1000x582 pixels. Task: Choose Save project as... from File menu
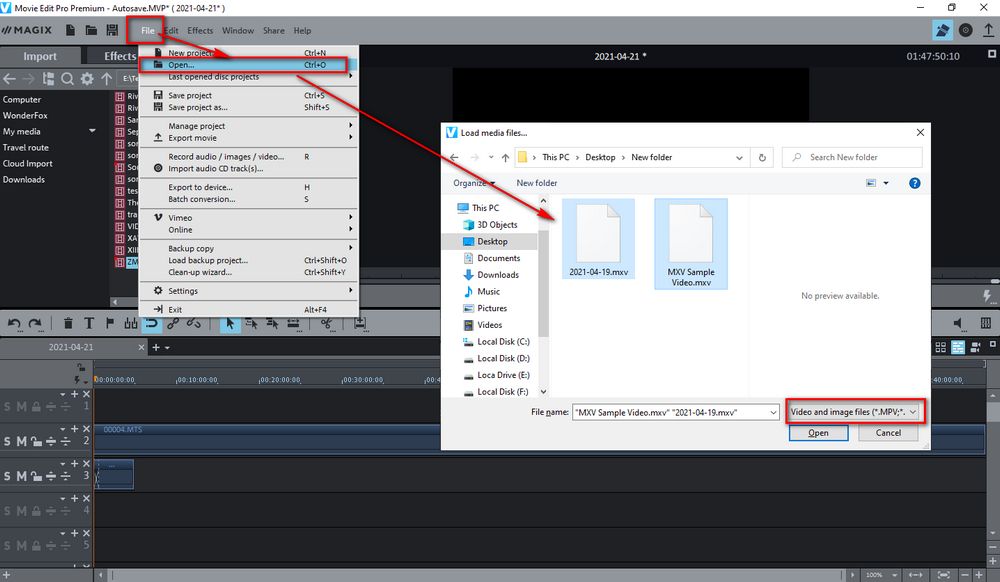point(248,107)
